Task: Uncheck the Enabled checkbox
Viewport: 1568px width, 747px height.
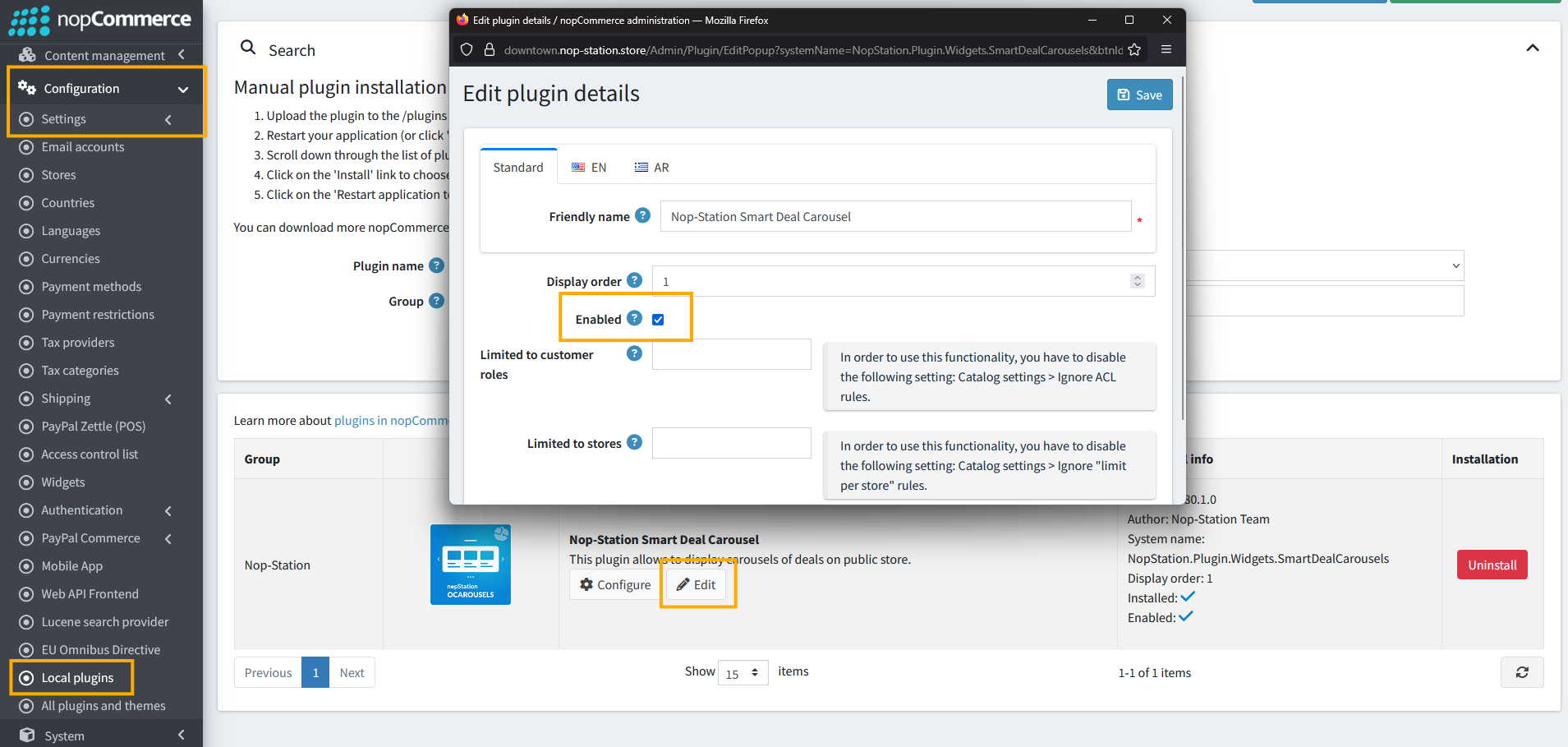Action: (658, 320)
